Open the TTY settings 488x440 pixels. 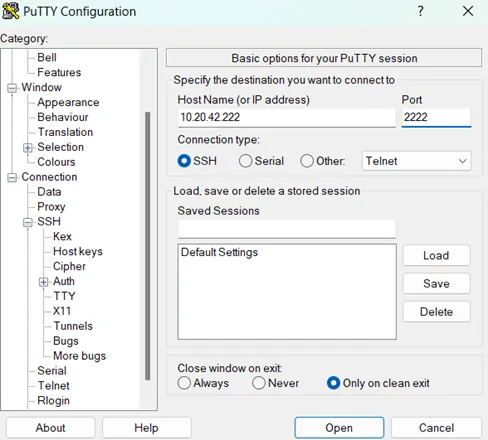[x=64, y=296]
